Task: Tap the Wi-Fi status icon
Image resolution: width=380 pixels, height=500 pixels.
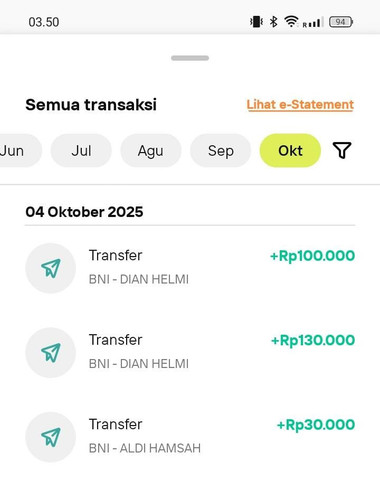Action: [x=291, y=22]
